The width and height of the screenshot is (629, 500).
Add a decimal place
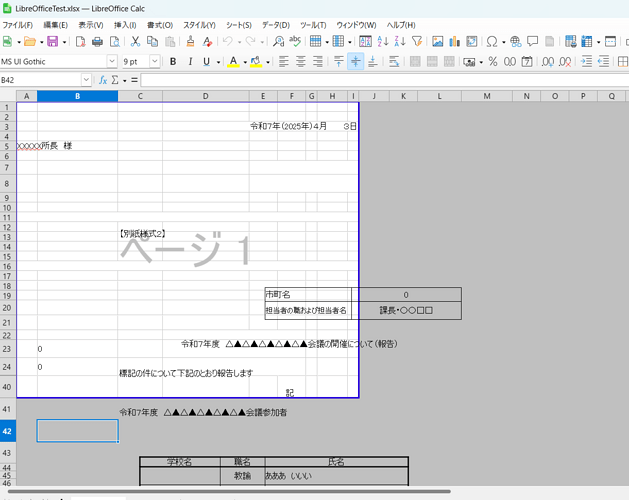point(548,61)
